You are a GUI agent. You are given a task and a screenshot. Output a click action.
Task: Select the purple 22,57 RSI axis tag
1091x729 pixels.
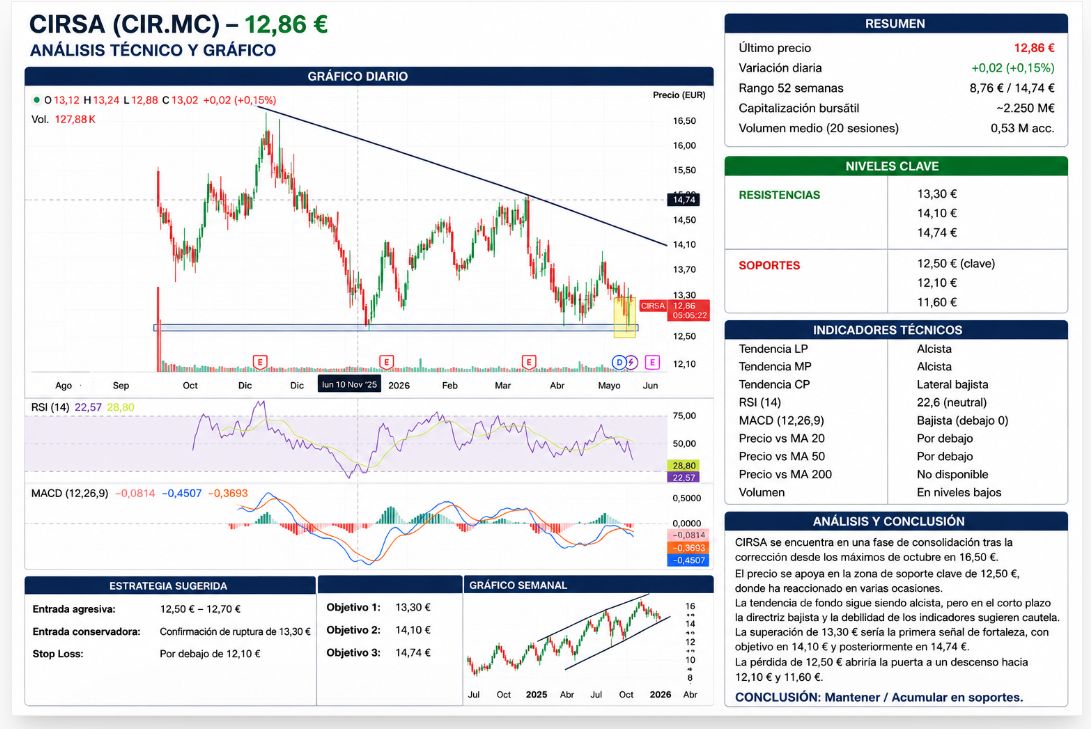[x=684, y=477]
